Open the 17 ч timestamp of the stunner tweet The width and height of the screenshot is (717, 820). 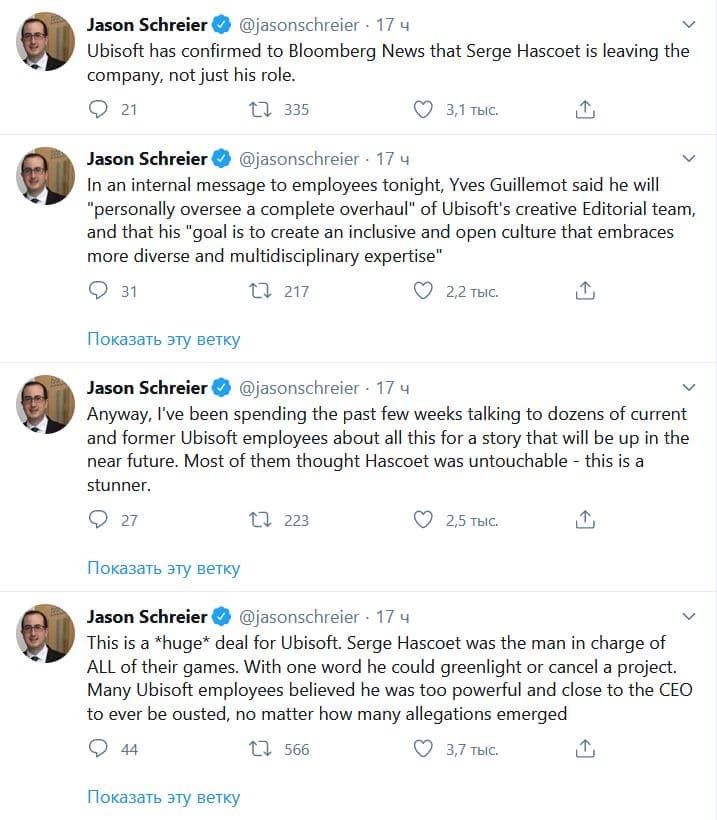pos(392,388)
